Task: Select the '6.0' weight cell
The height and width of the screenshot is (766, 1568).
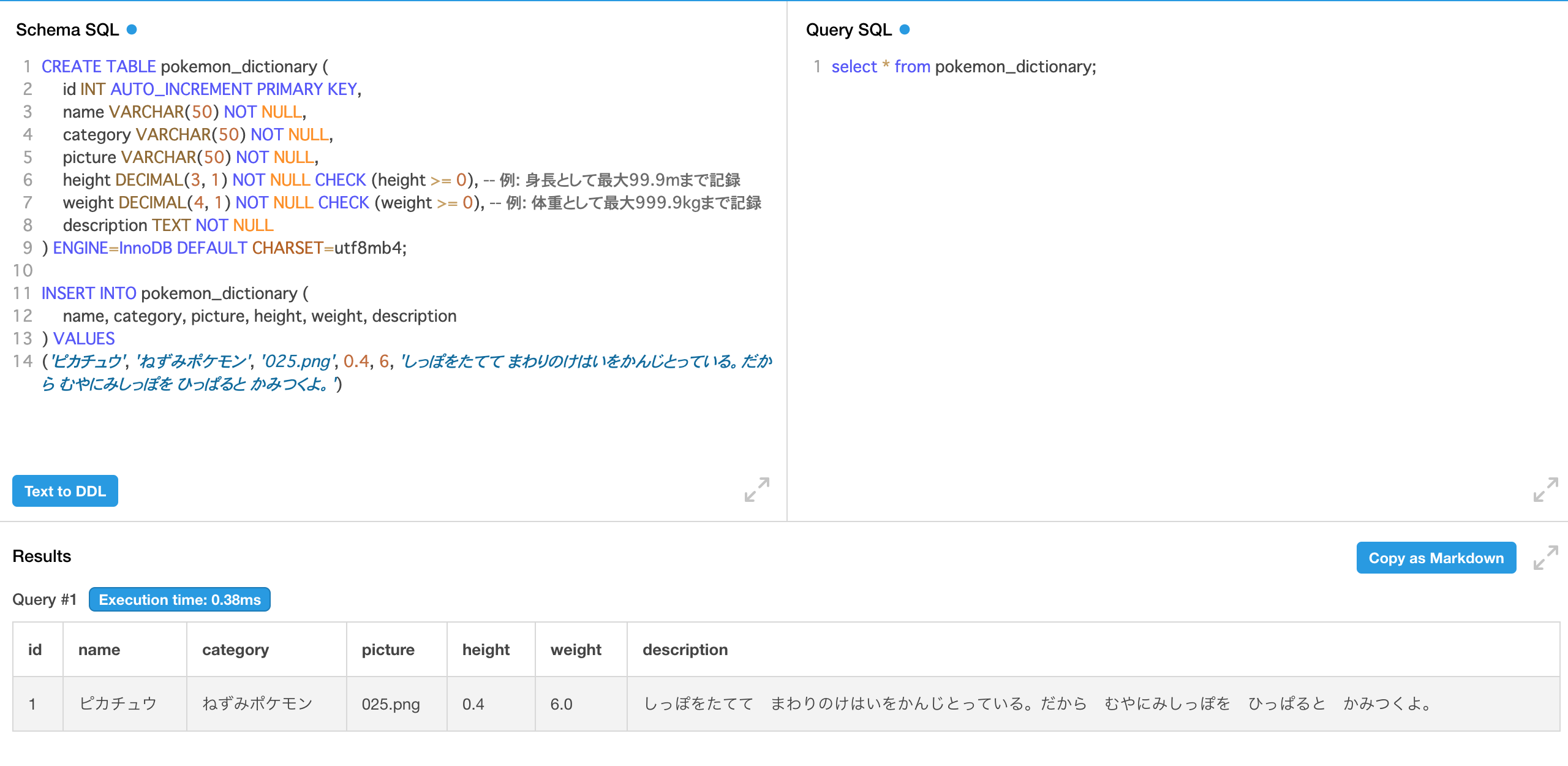Action: [x=581, y=703]
